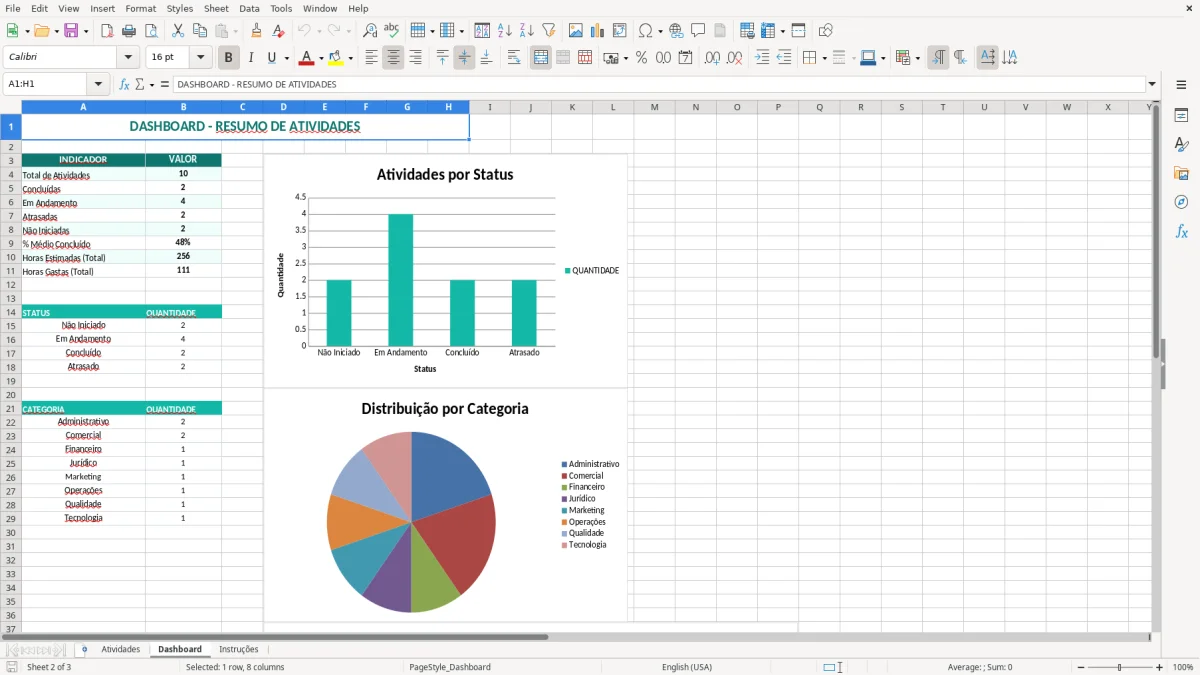Expand the Open document dropdown arrow
Image resolution: width=1200 pixels, height=675 pixels.
pyautogui.click(x=55, y=31)
